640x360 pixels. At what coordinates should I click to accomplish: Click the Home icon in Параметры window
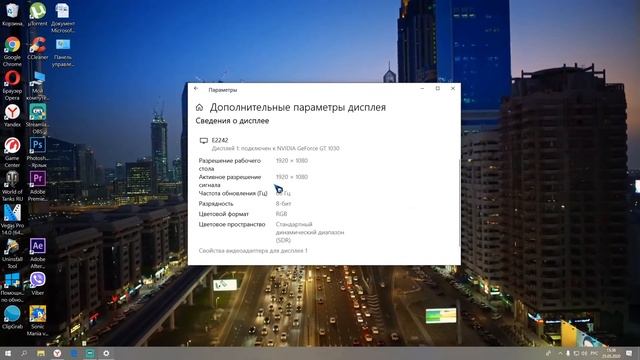tap(199, 107)
